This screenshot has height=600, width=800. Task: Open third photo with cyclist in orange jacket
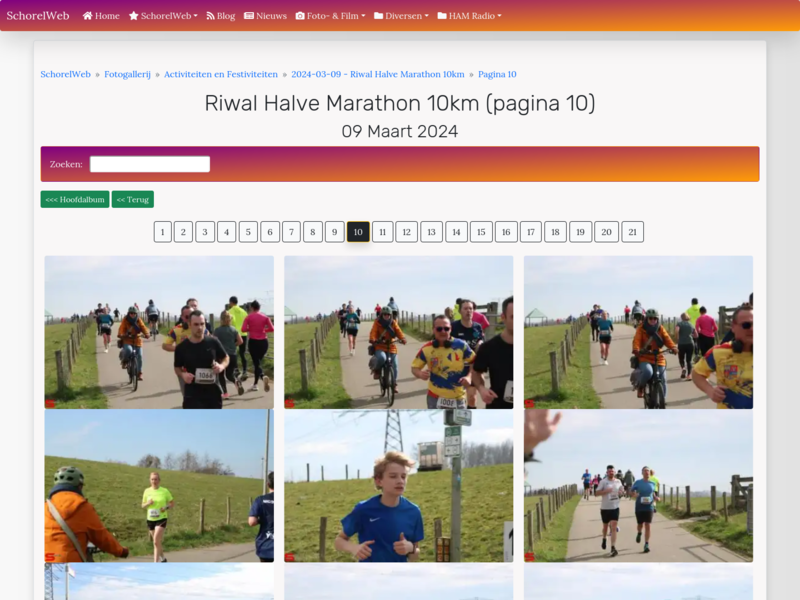(x=638, y=332)
